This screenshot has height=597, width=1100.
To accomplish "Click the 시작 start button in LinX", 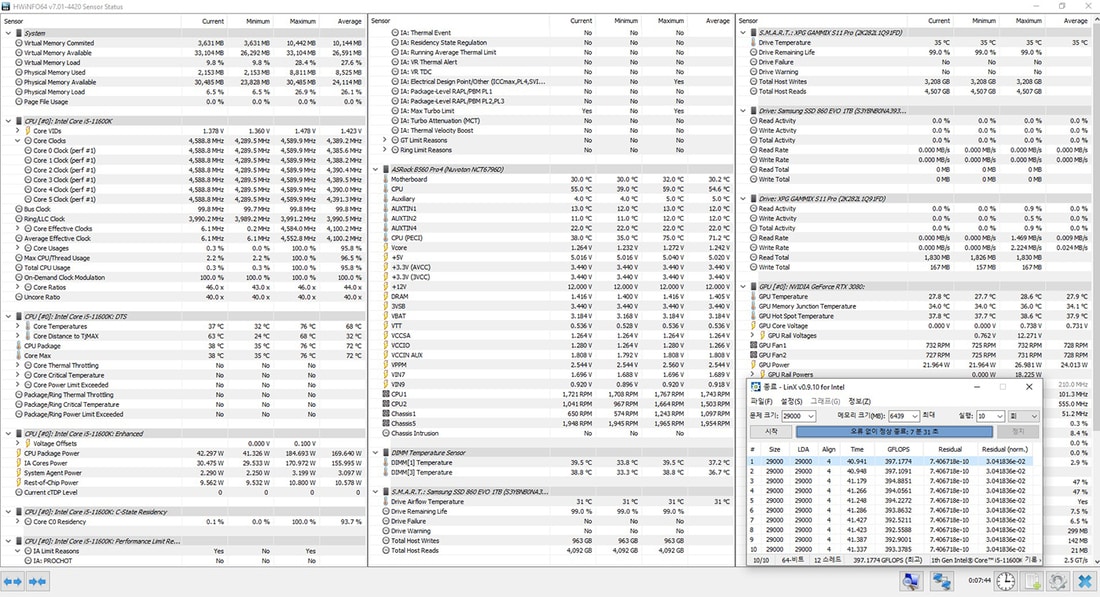I will tap(770, 432).
